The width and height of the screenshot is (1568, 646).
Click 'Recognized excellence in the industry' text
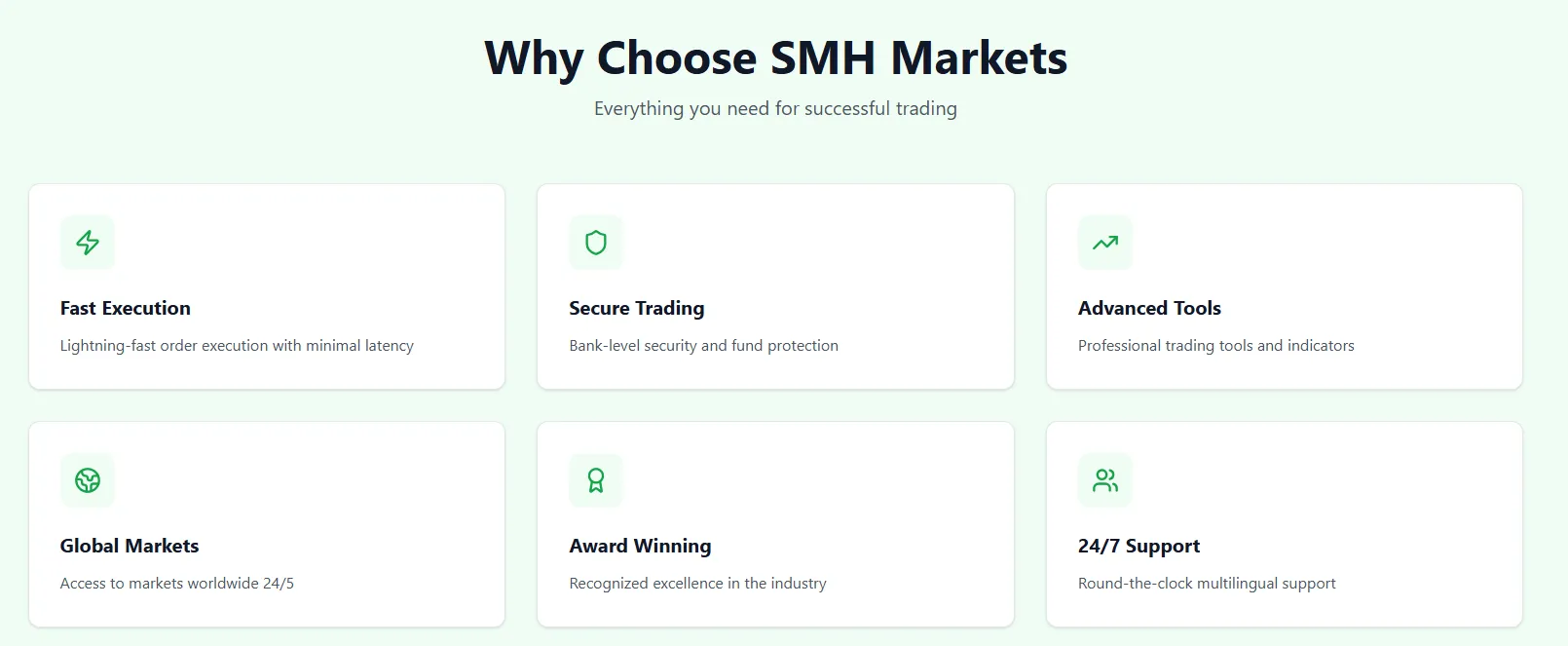point(697,584)
